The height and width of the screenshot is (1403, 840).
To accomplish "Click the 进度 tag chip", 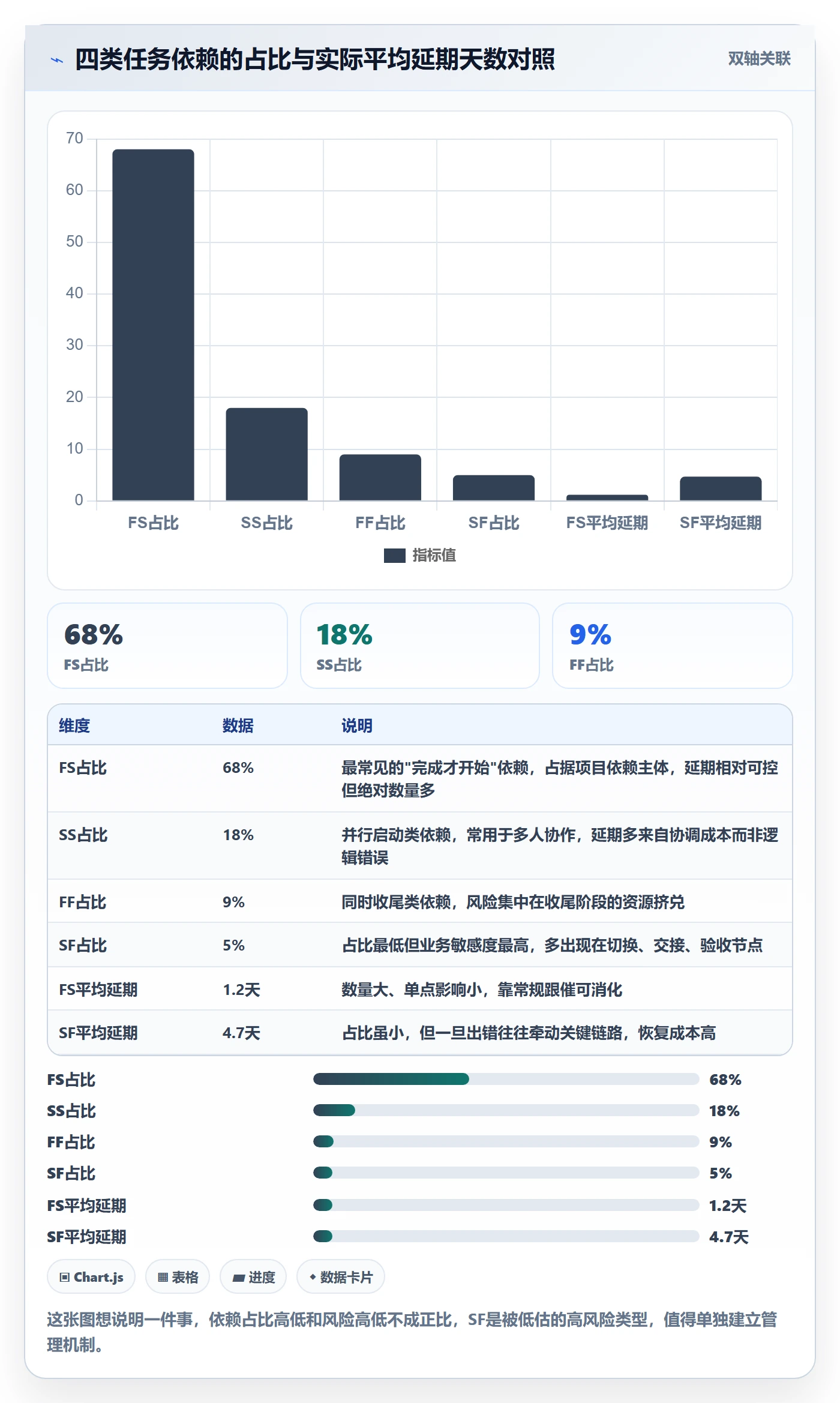I will pos(253,1277).
